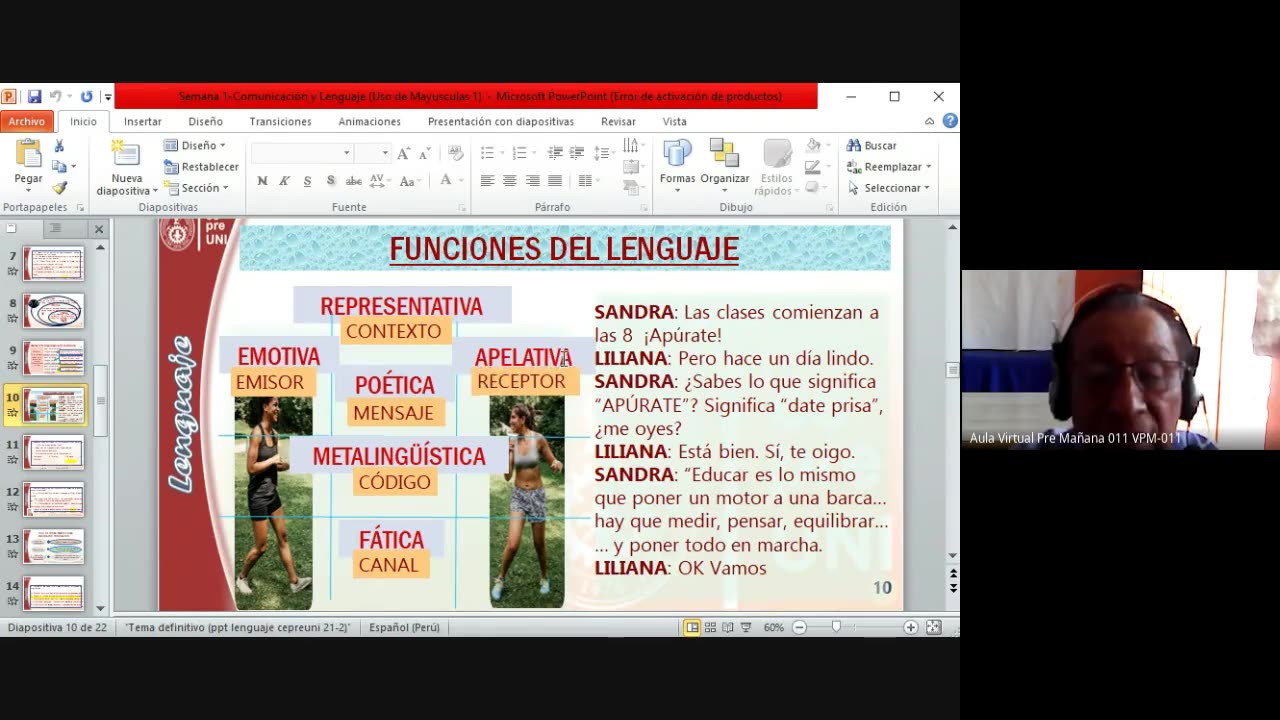This screenshot has height=720, width=1280.
Task: Toggle center text alignment
Action: [510, 181]
